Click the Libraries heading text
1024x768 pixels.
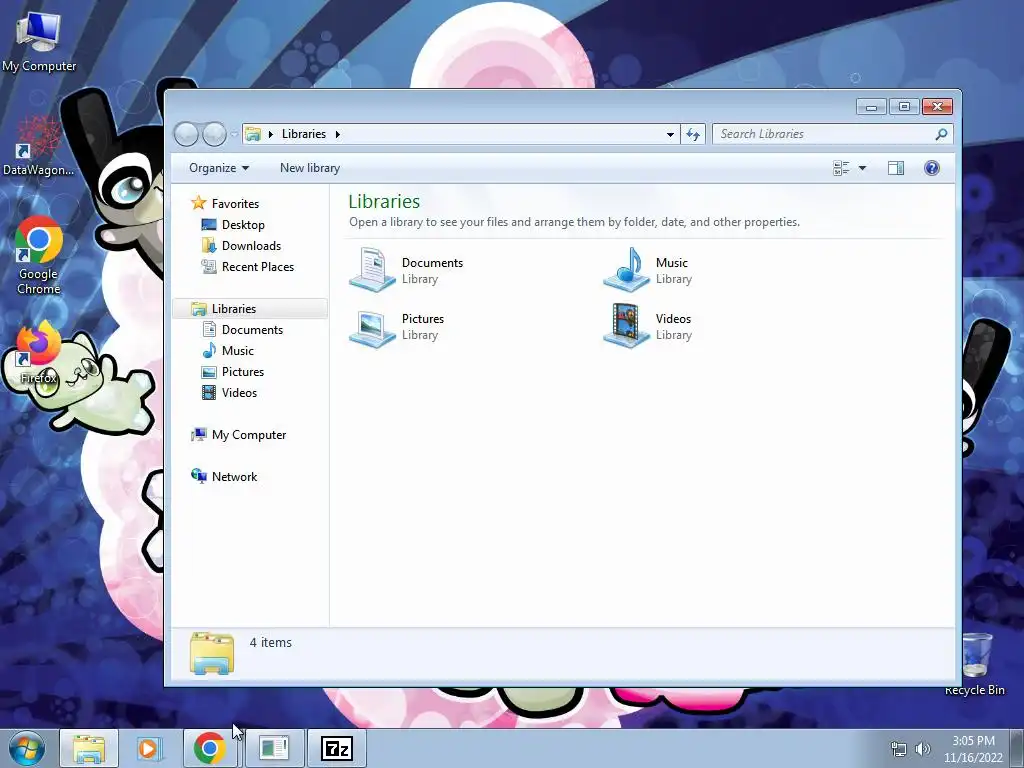(384, 201)
